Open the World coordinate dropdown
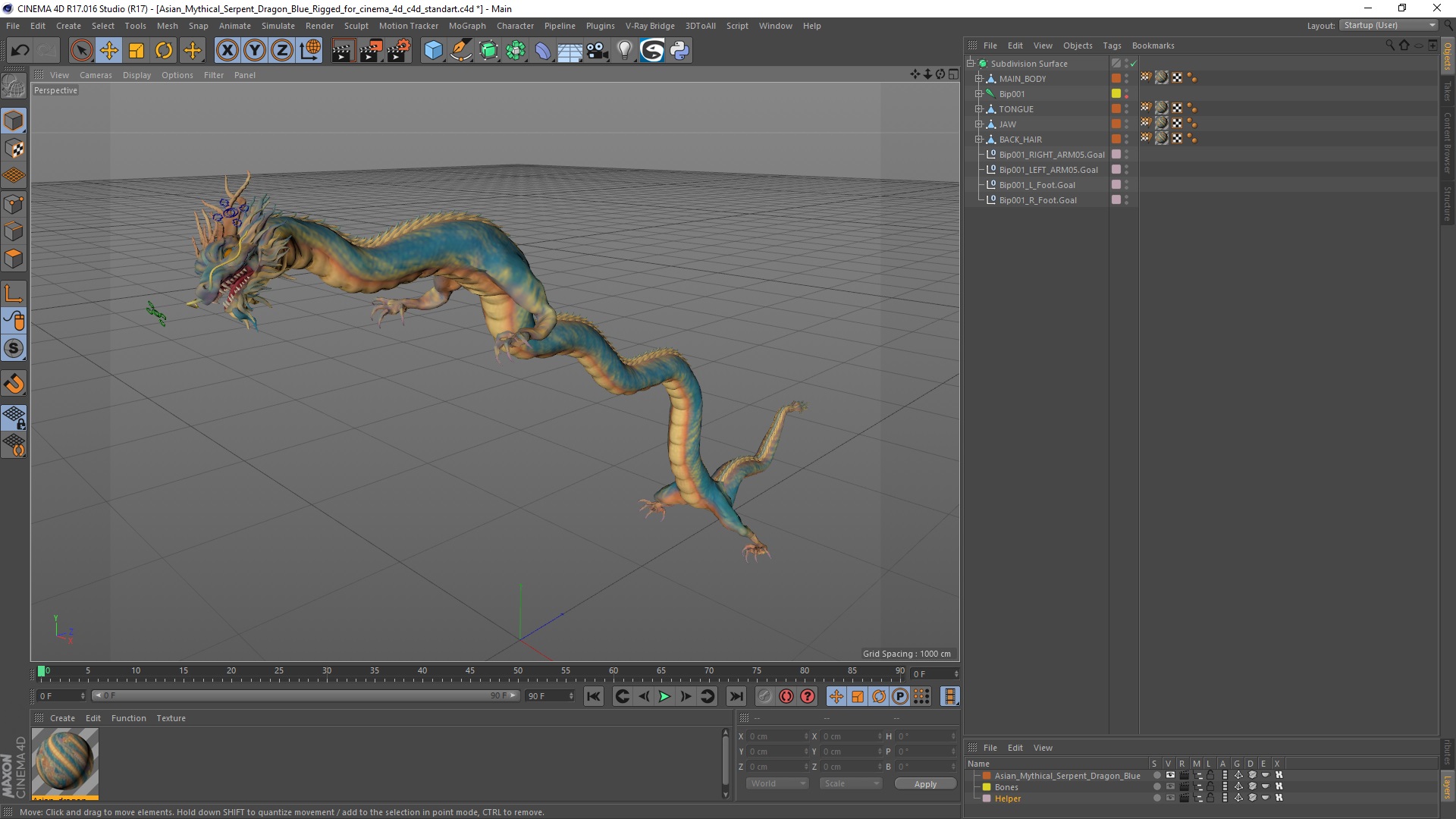Image resolution: width=1456 pixels, height=819 pixels. tap(777, 783)
